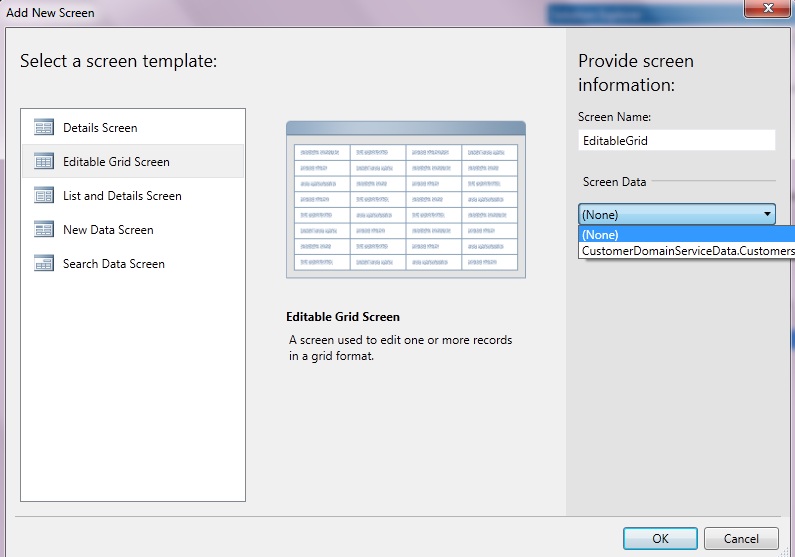Select the Editable Grid Screen label

coord(116,162)
